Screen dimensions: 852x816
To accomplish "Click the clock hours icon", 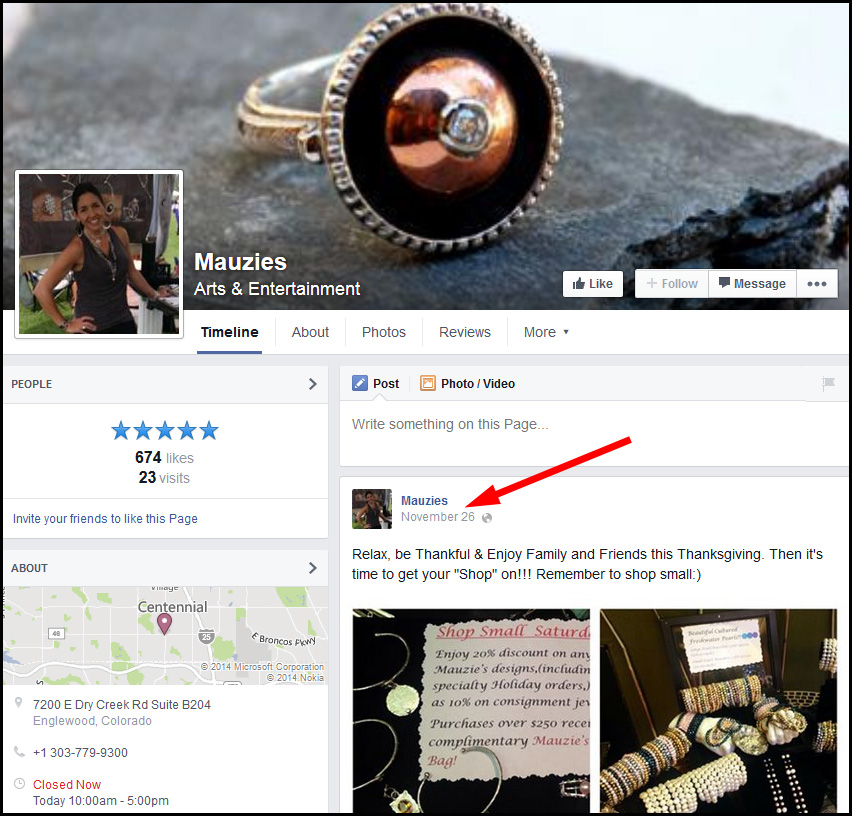I will [19, 784].
